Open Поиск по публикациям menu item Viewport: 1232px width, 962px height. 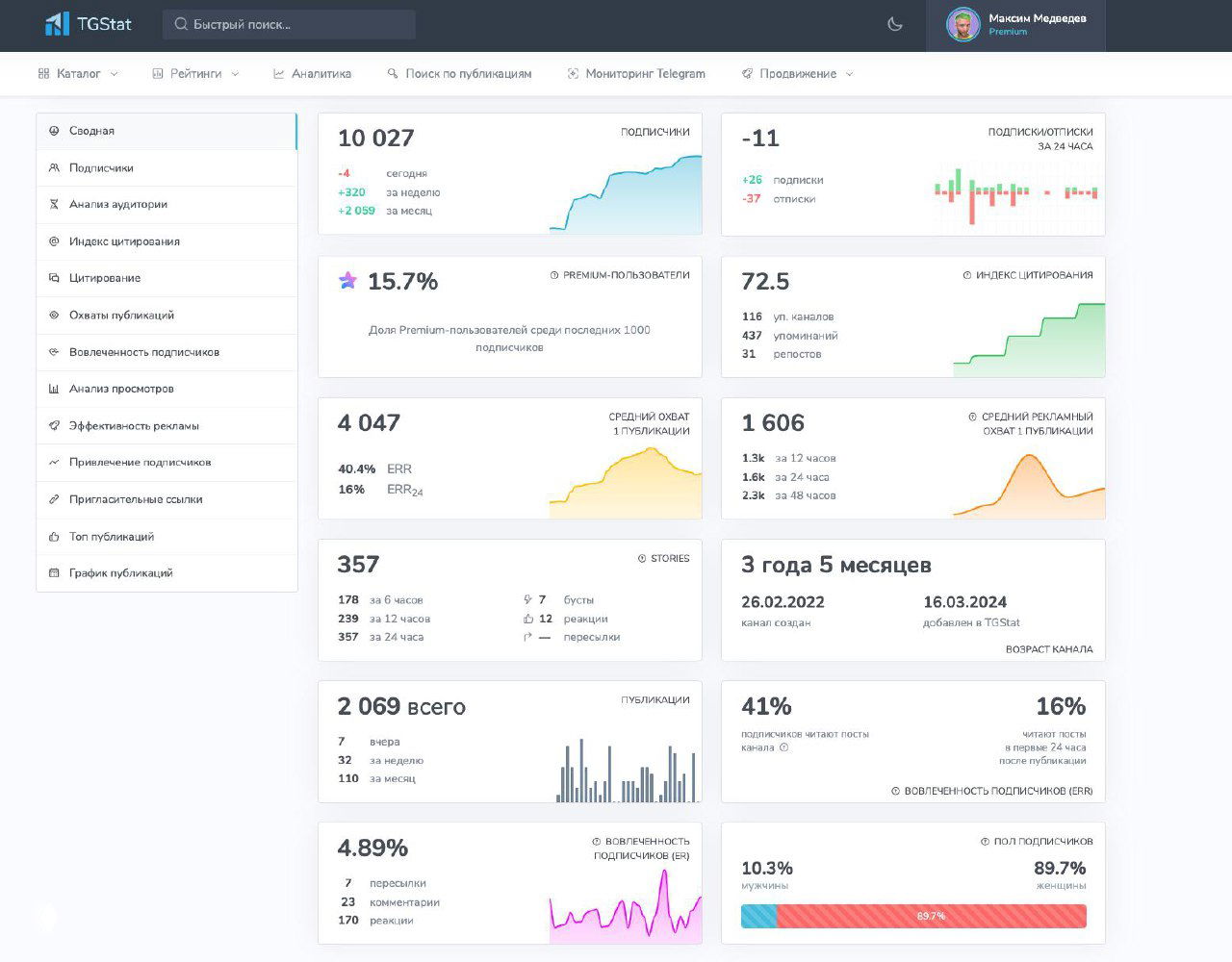point(459,74)
